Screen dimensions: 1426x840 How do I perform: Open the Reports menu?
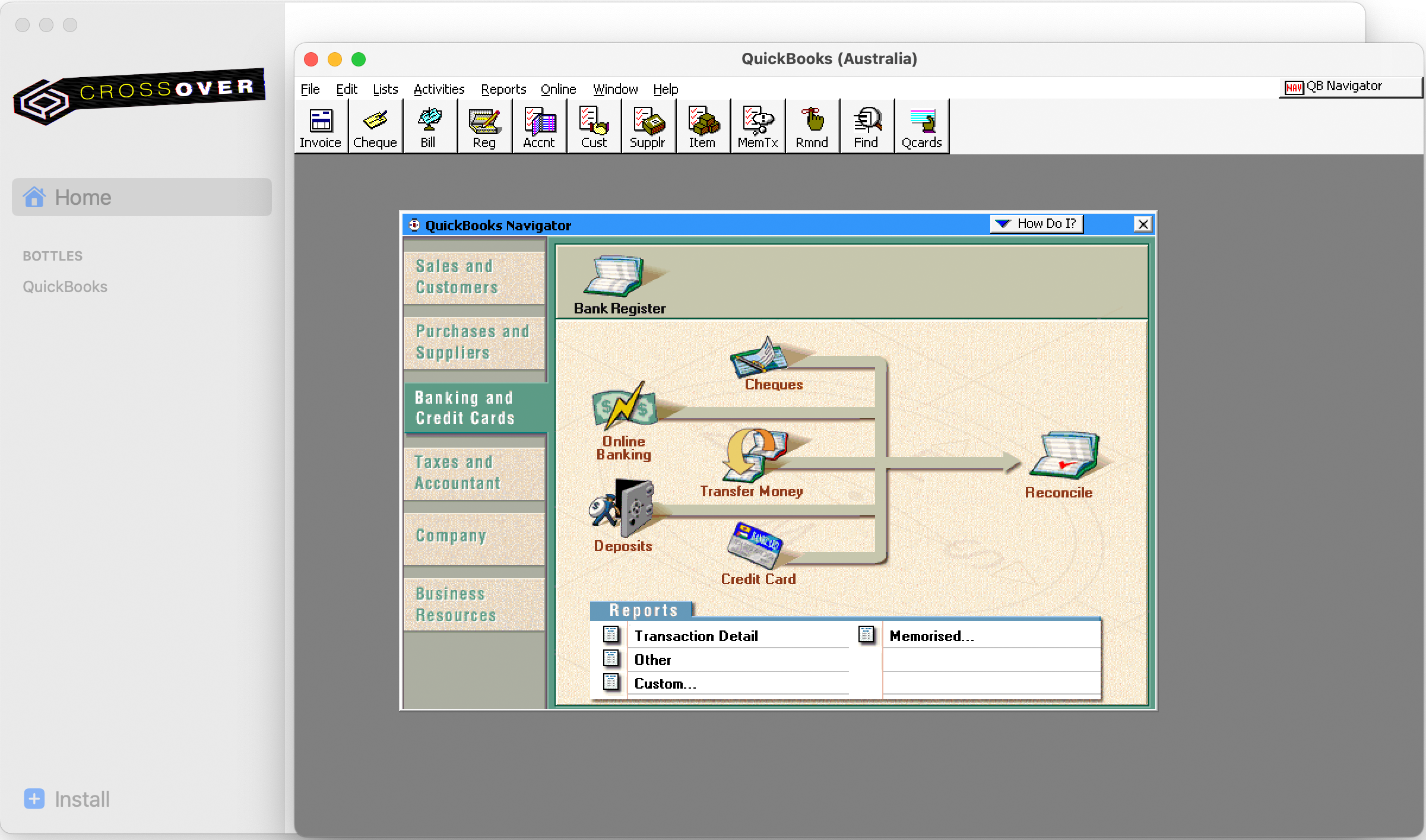pyautogui.click(x=503, y=89)
